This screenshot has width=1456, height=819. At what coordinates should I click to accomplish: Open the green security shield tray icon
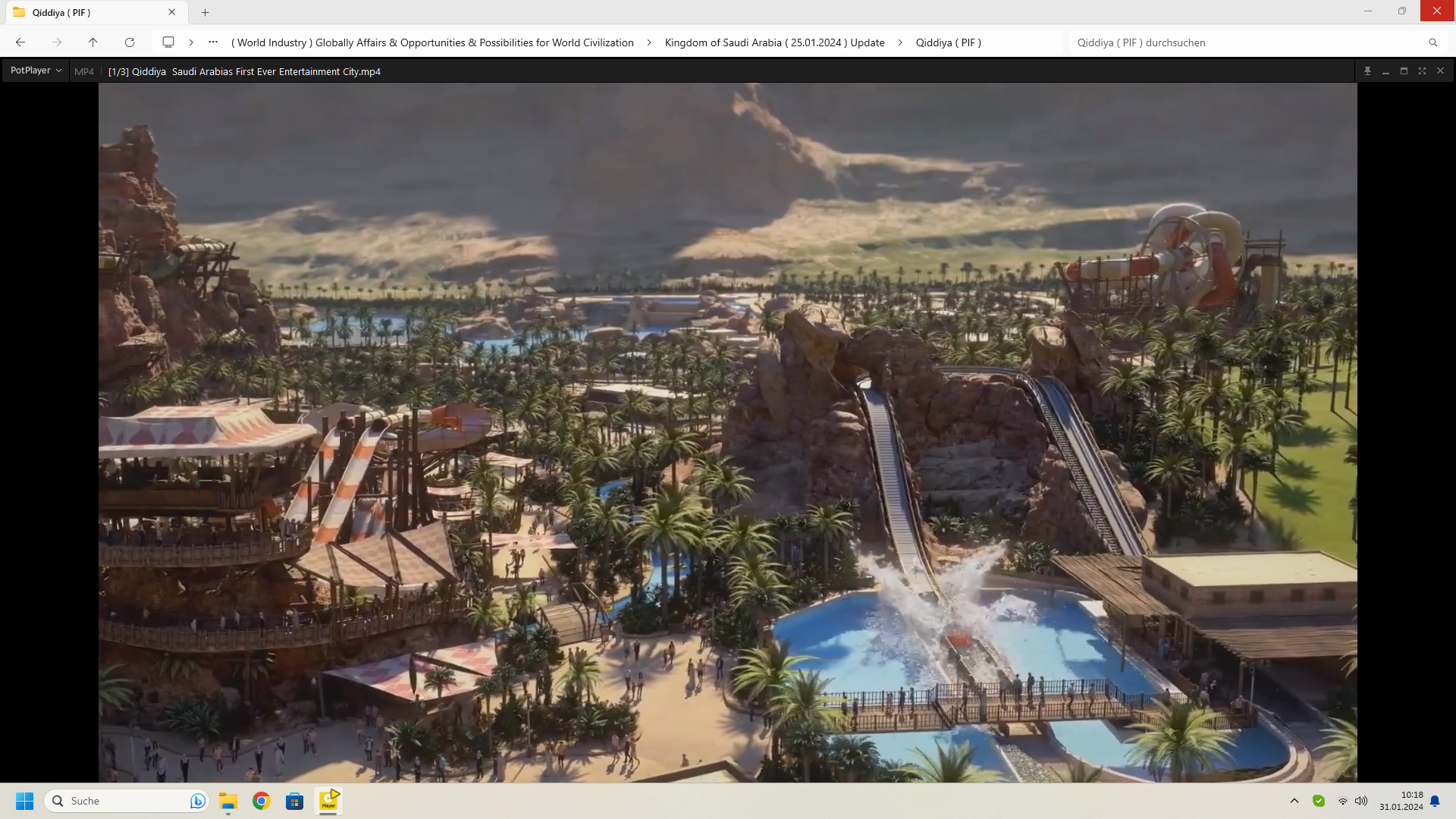coord(1319,801)
